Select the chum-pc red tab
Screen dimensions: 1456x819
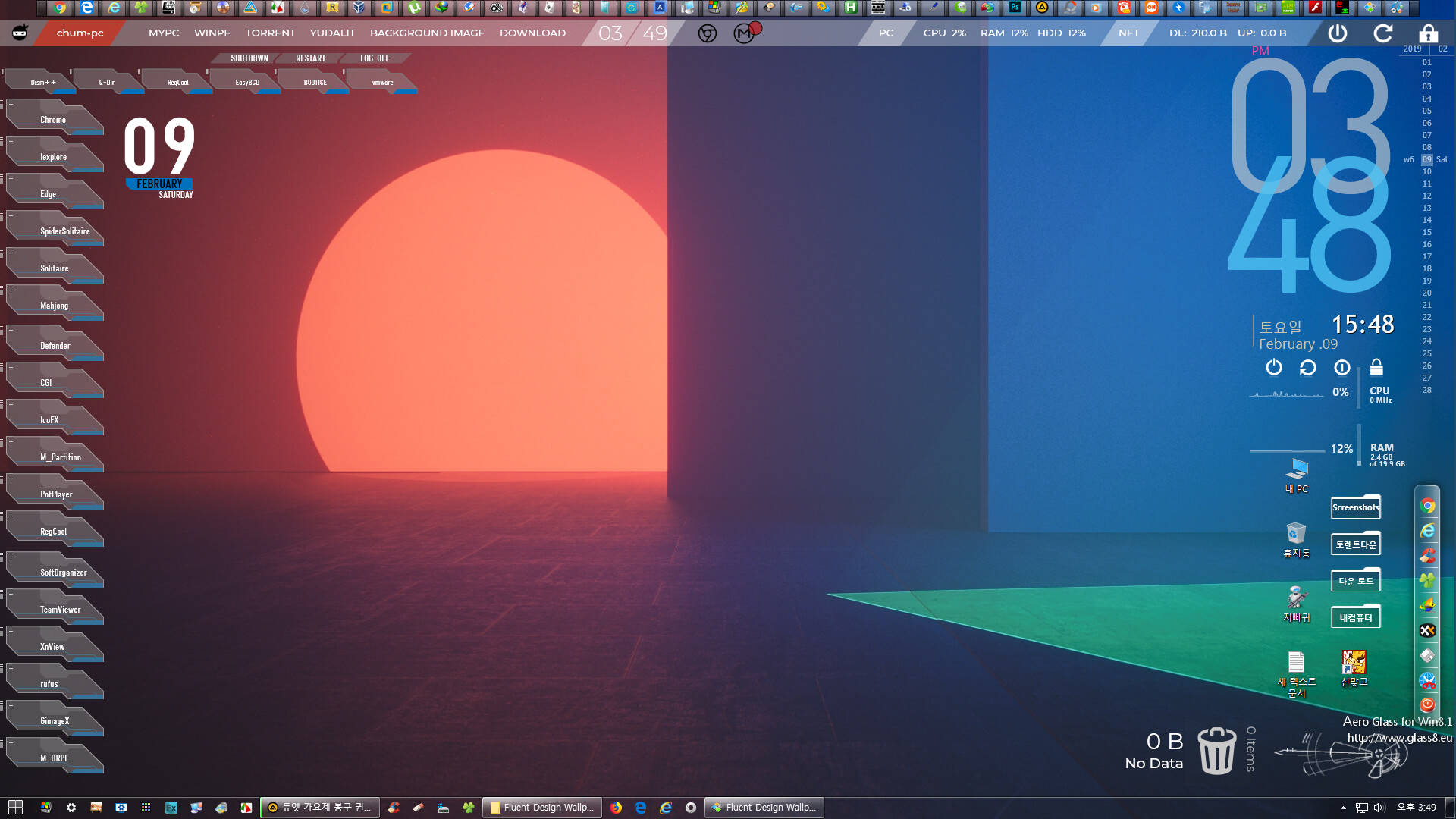80,33
